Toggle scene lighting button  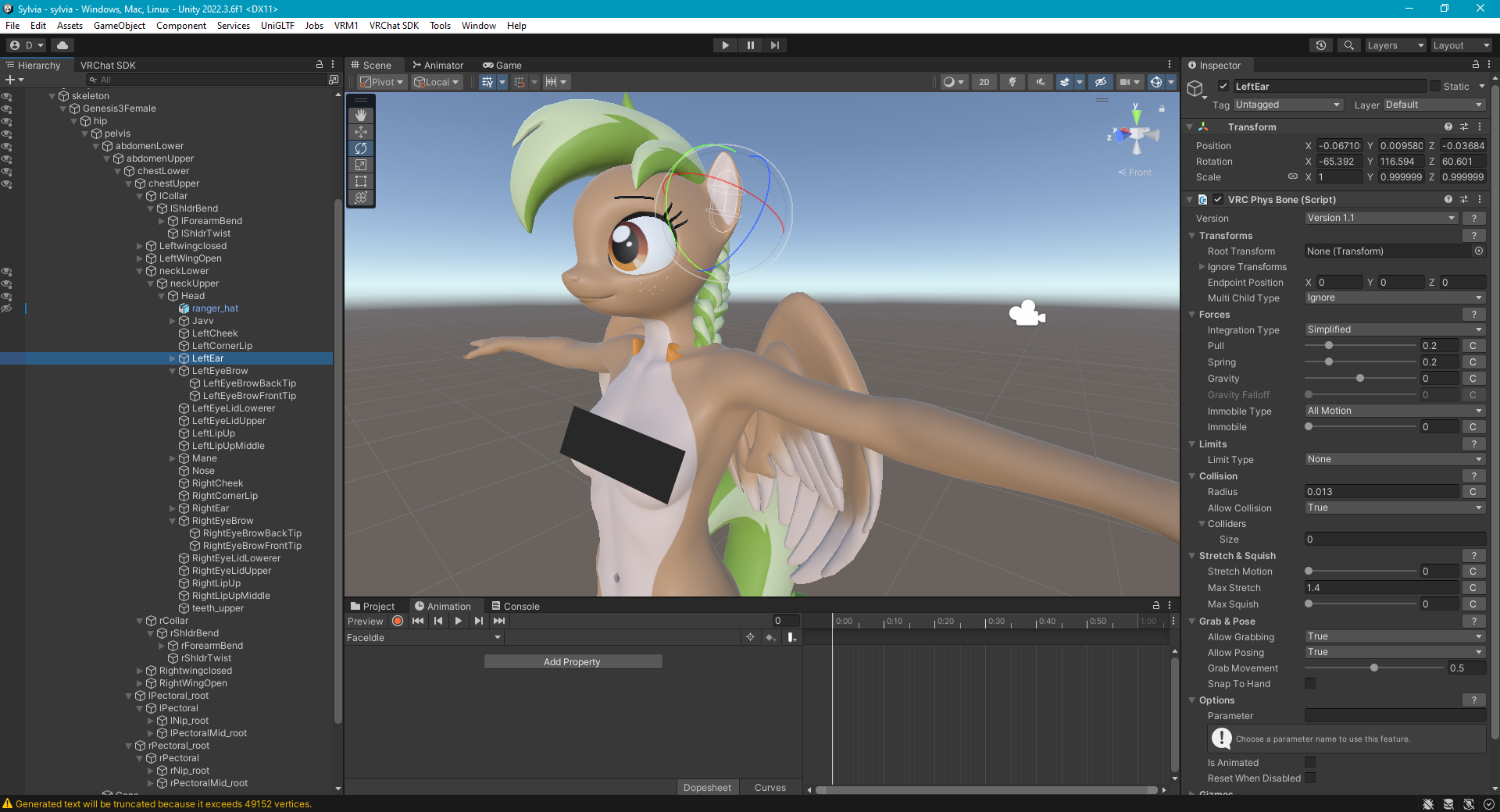click(x=1012, y=82)
